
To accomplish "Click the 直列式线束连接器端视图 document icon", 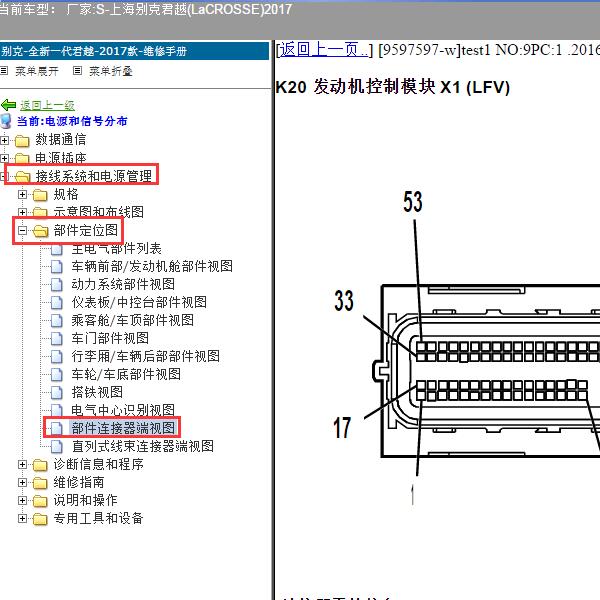I will (57, 446).
